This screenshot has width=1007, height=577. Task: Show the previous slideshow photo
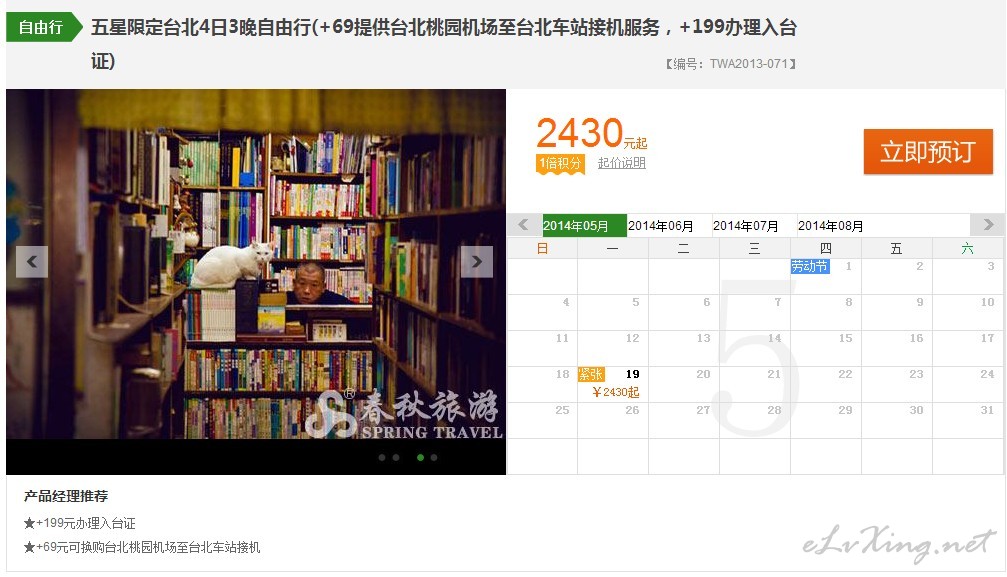coord(32,262)
